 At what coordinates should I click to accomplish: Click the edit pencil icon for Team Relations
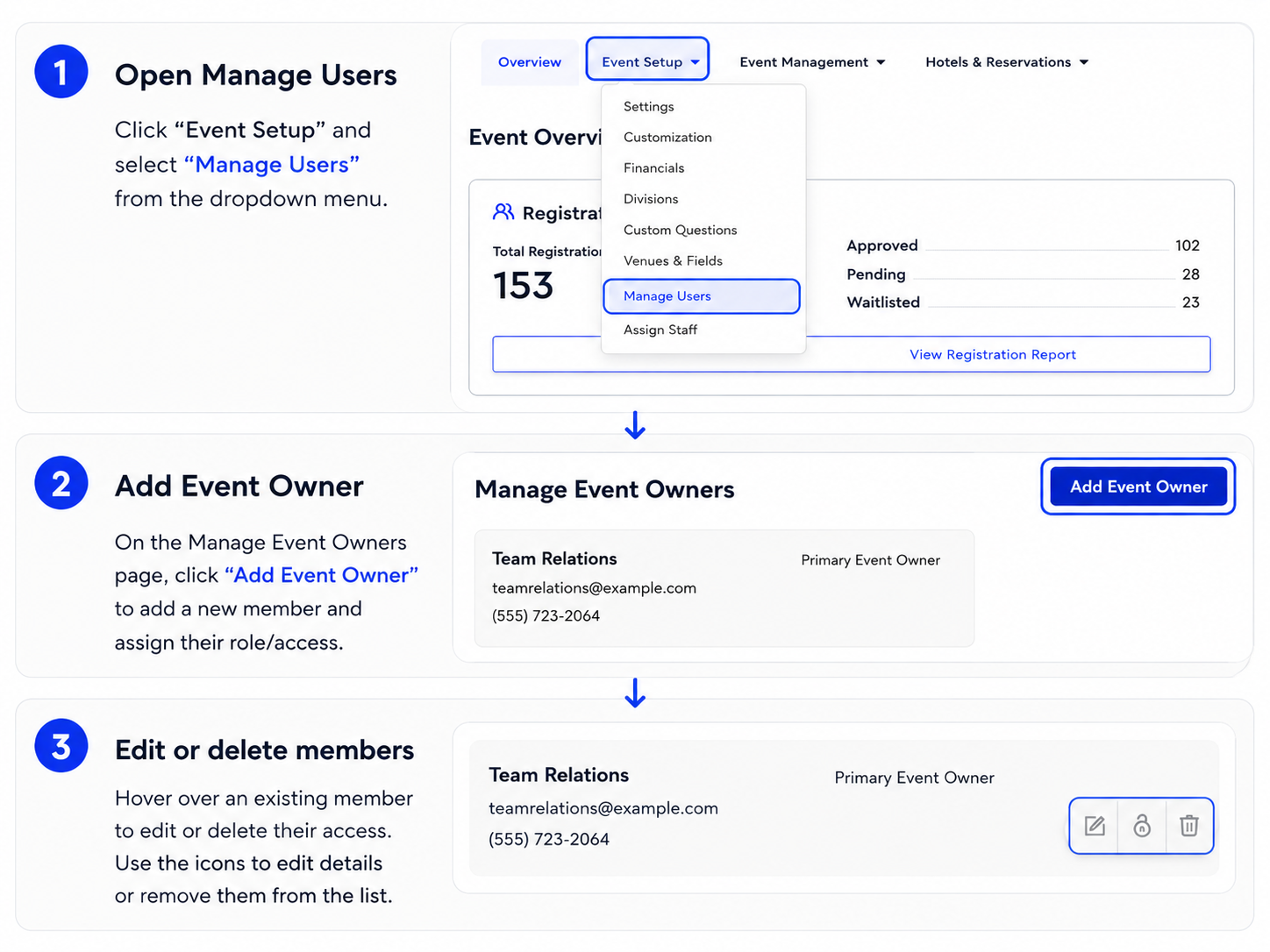click(1095, 826)
